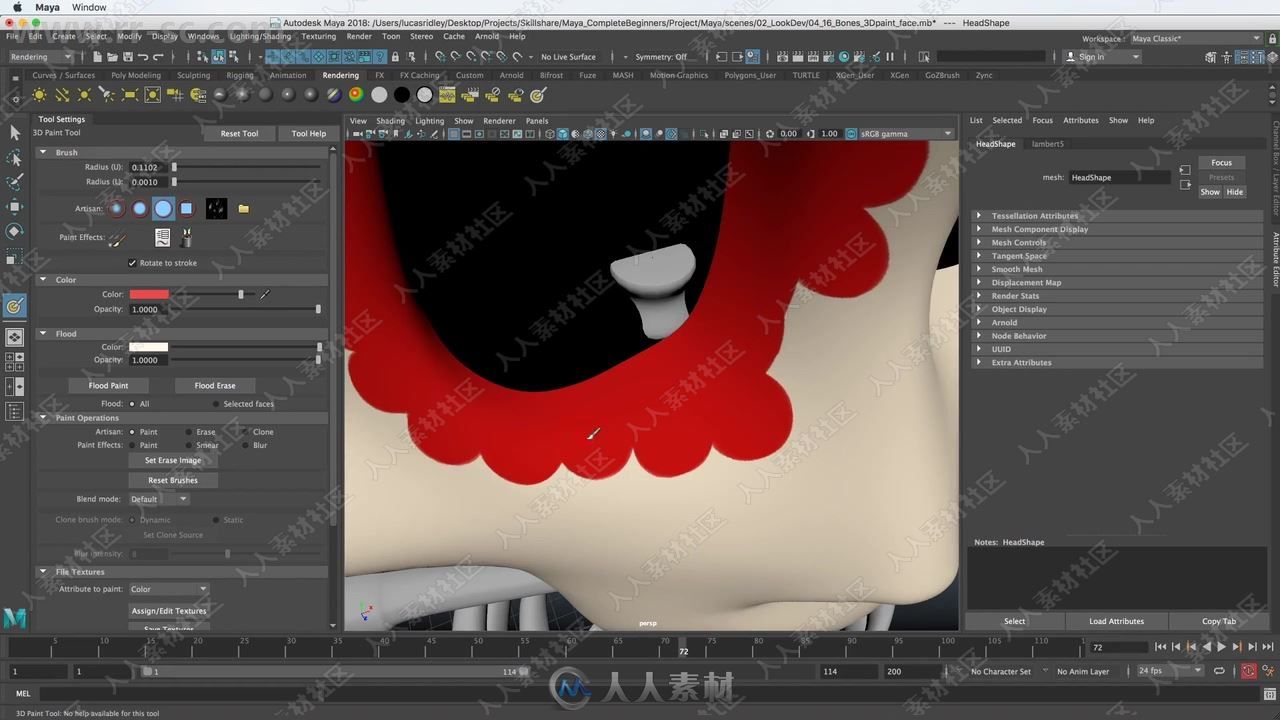Expand the Smooth Mesh section

click(x=979, y=269)
